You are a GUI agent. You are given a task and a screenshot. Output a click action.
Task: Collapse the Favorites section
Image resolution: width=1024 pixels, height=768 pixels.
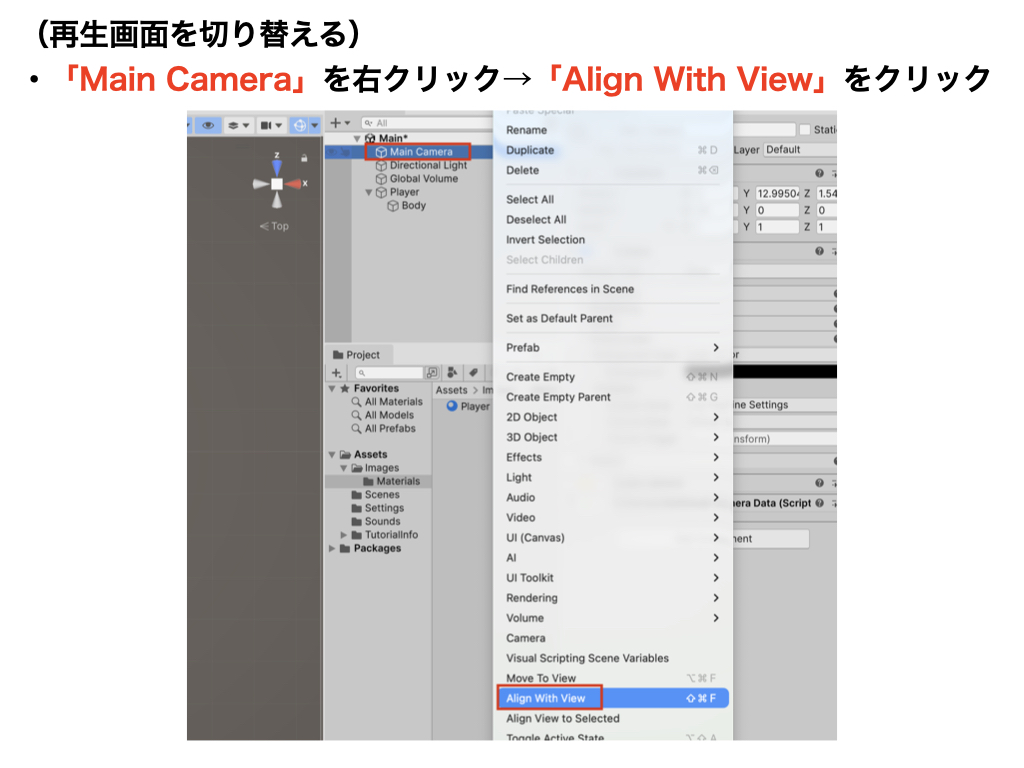coord(332,389)
